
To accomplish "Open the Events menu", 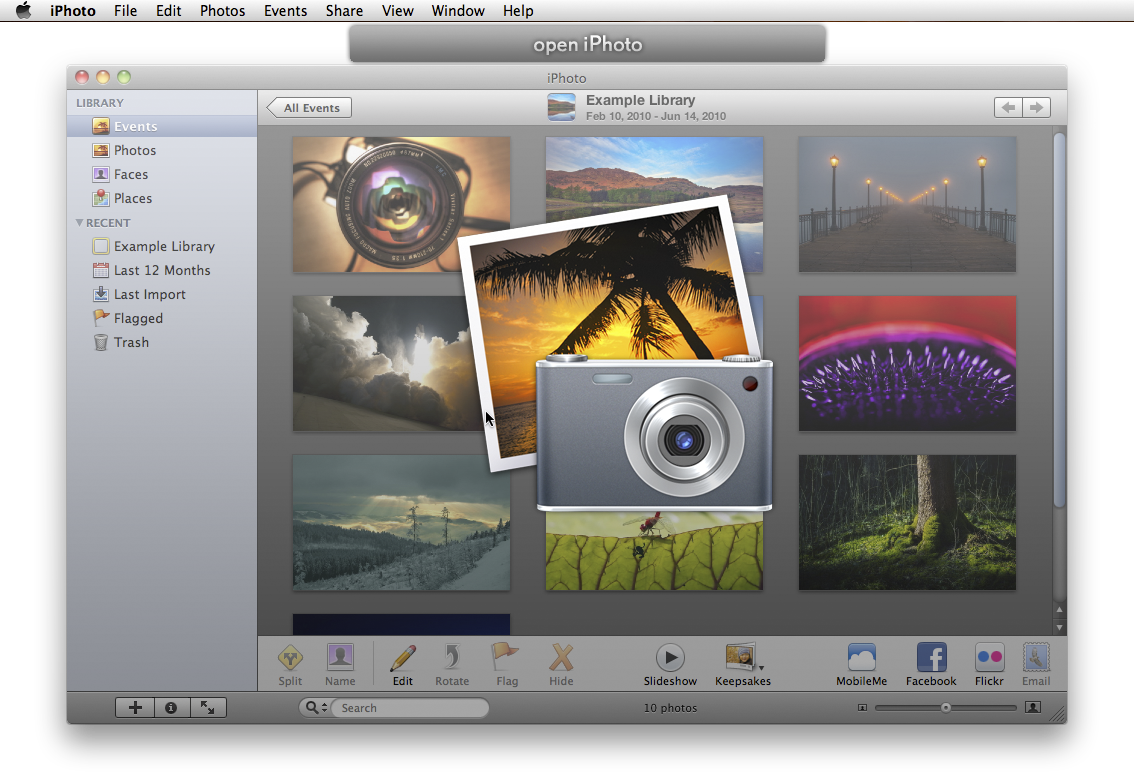I will (x=286, y=11).
